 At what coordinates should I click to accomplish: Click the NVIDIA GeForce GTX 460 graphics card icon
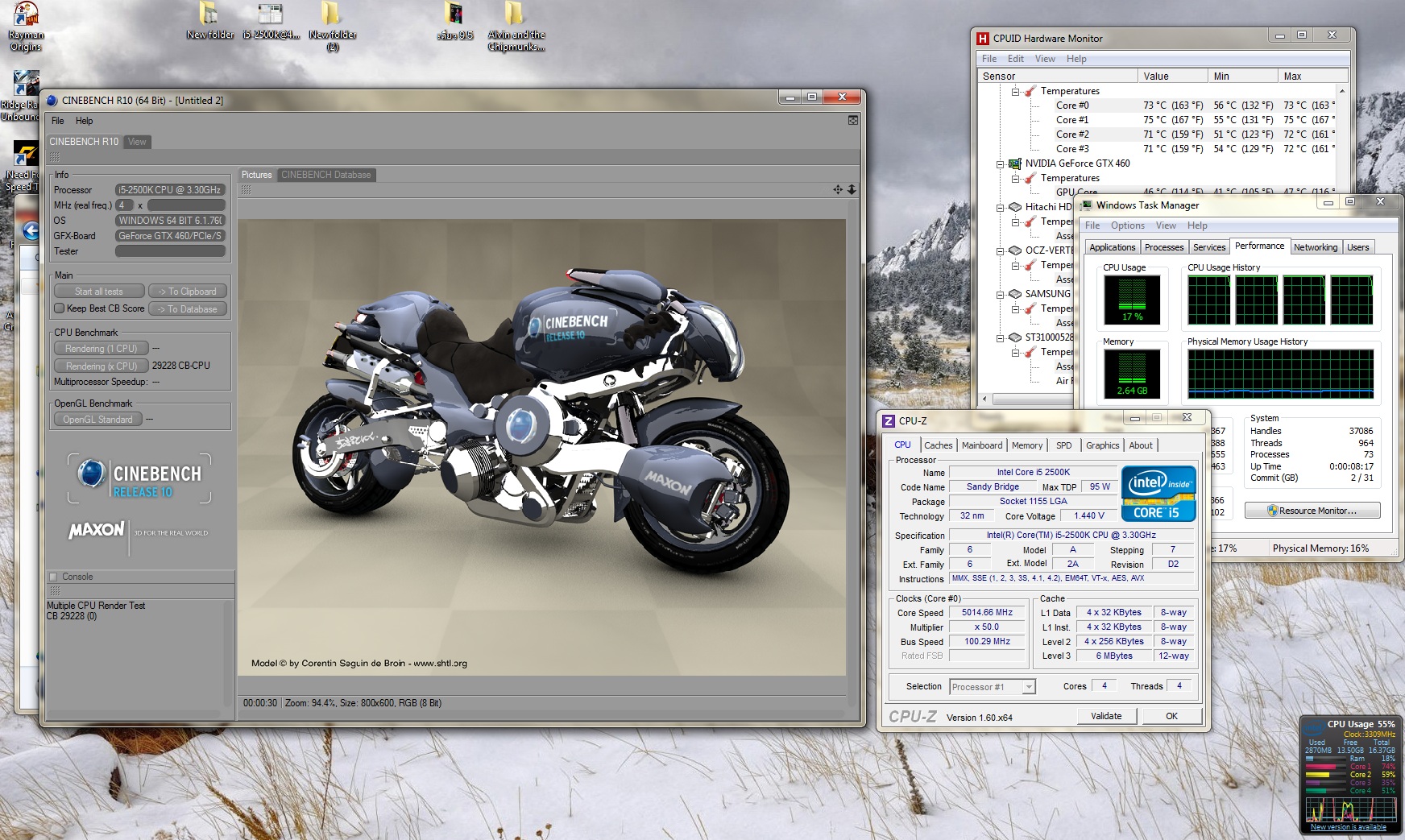click(1015, 163)
